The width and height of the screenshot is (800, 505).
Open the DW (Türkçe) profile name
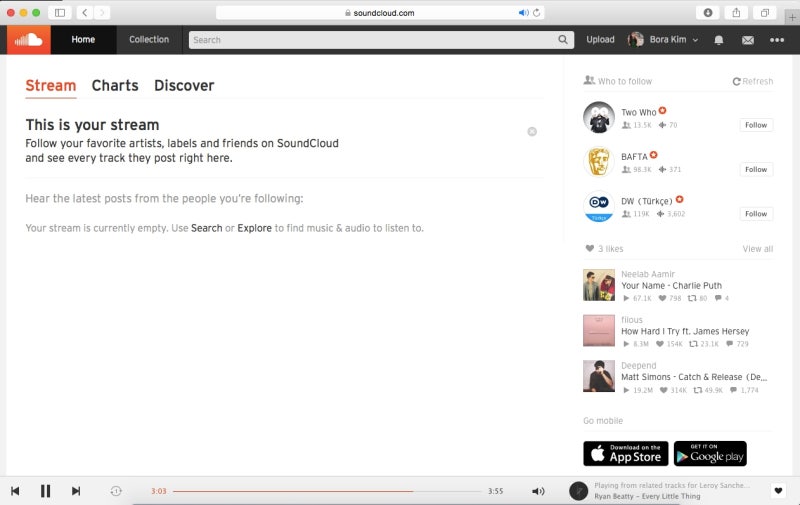point(647,201)
